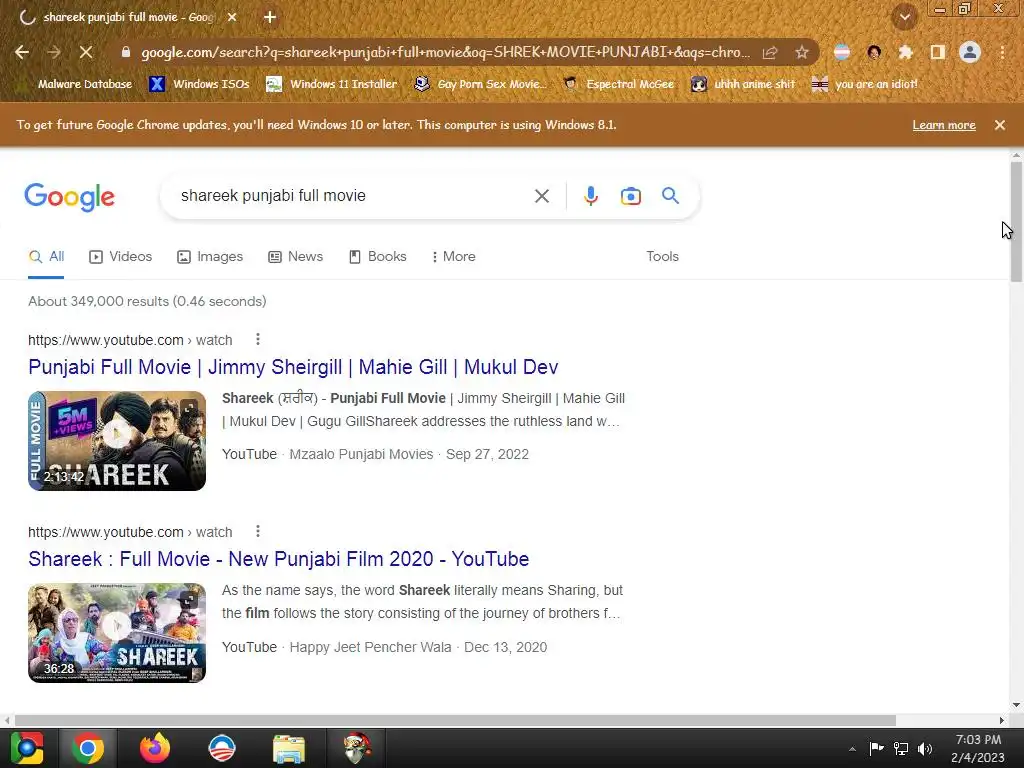Screen dimensions: 1024x768
Task: Open a new browser tab
Action: (270, 17)
